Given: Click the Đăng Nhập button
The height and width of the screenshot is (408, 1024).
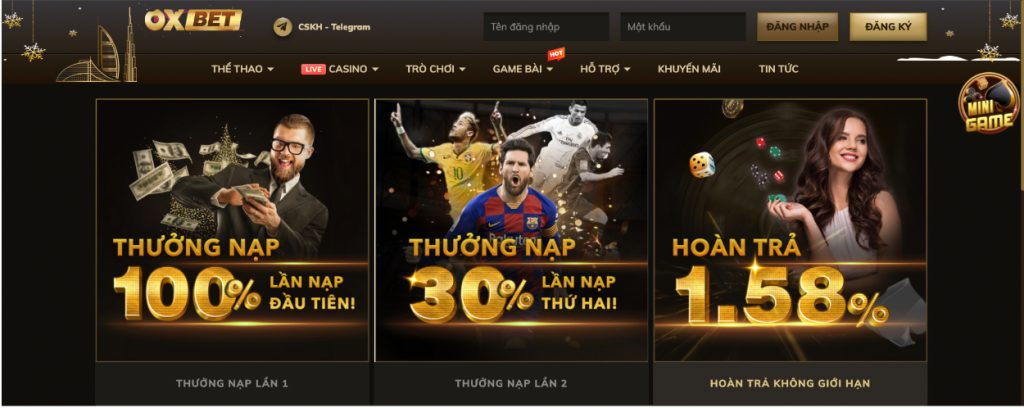Looking at the screenshot, I should [797, 27].
